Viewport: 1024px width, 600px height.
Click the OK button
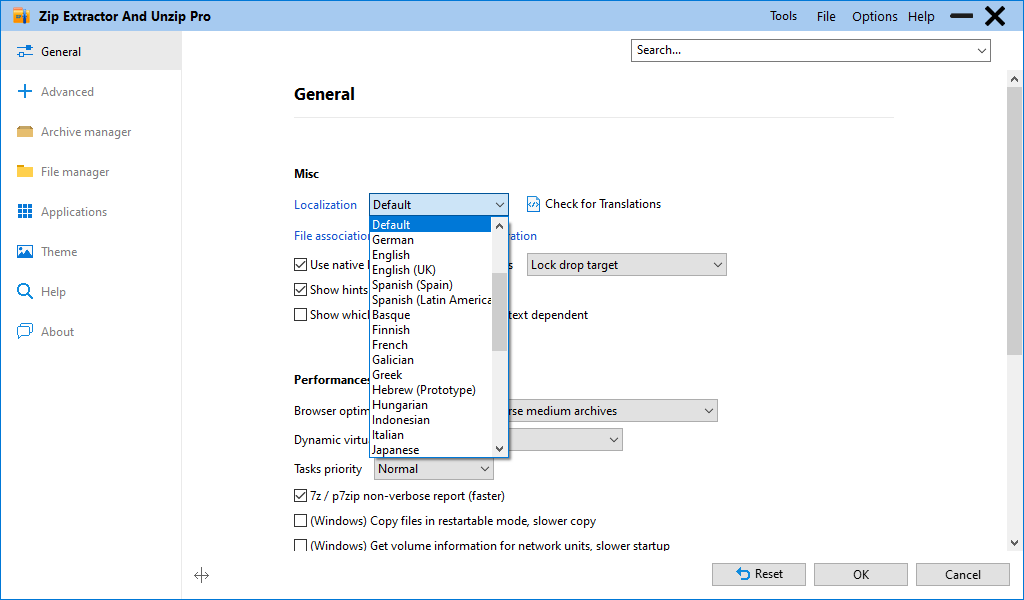tap(861, 575)
